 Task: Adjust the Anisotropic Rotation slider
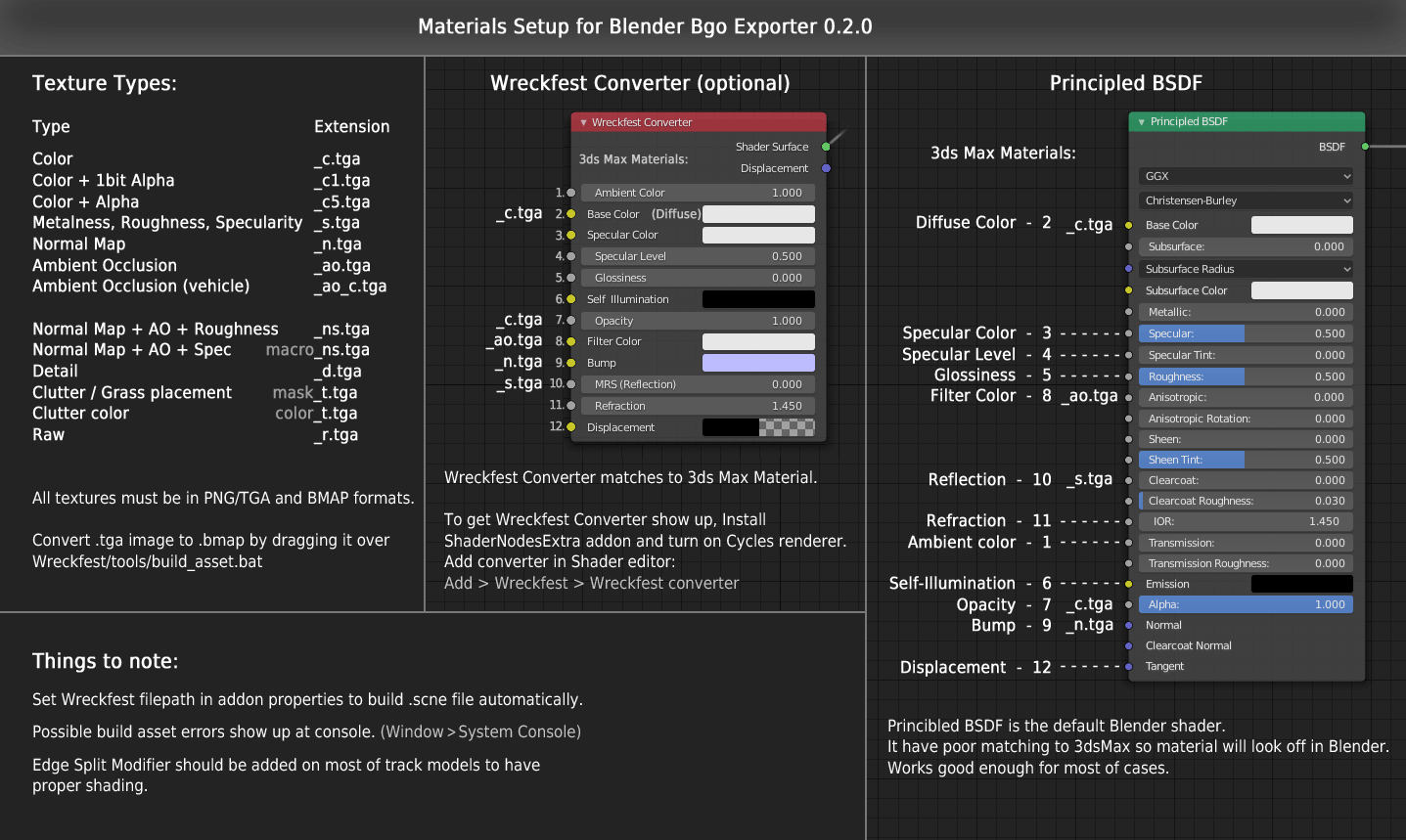[1246, 419]
